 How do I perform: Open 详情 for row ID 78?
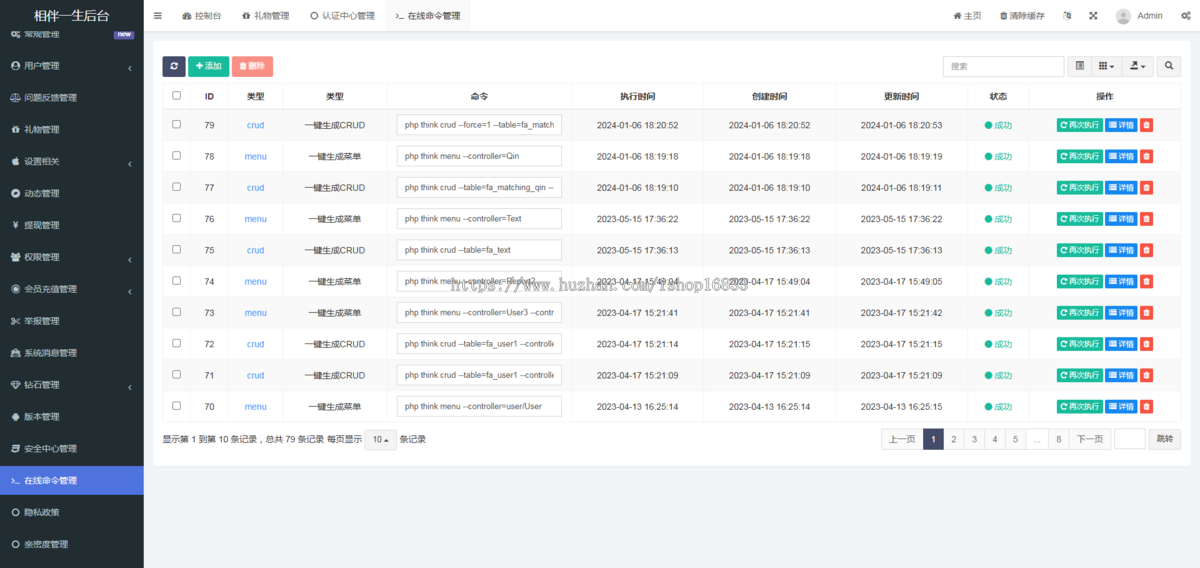pyautogui.click(x=1121, y=156)
